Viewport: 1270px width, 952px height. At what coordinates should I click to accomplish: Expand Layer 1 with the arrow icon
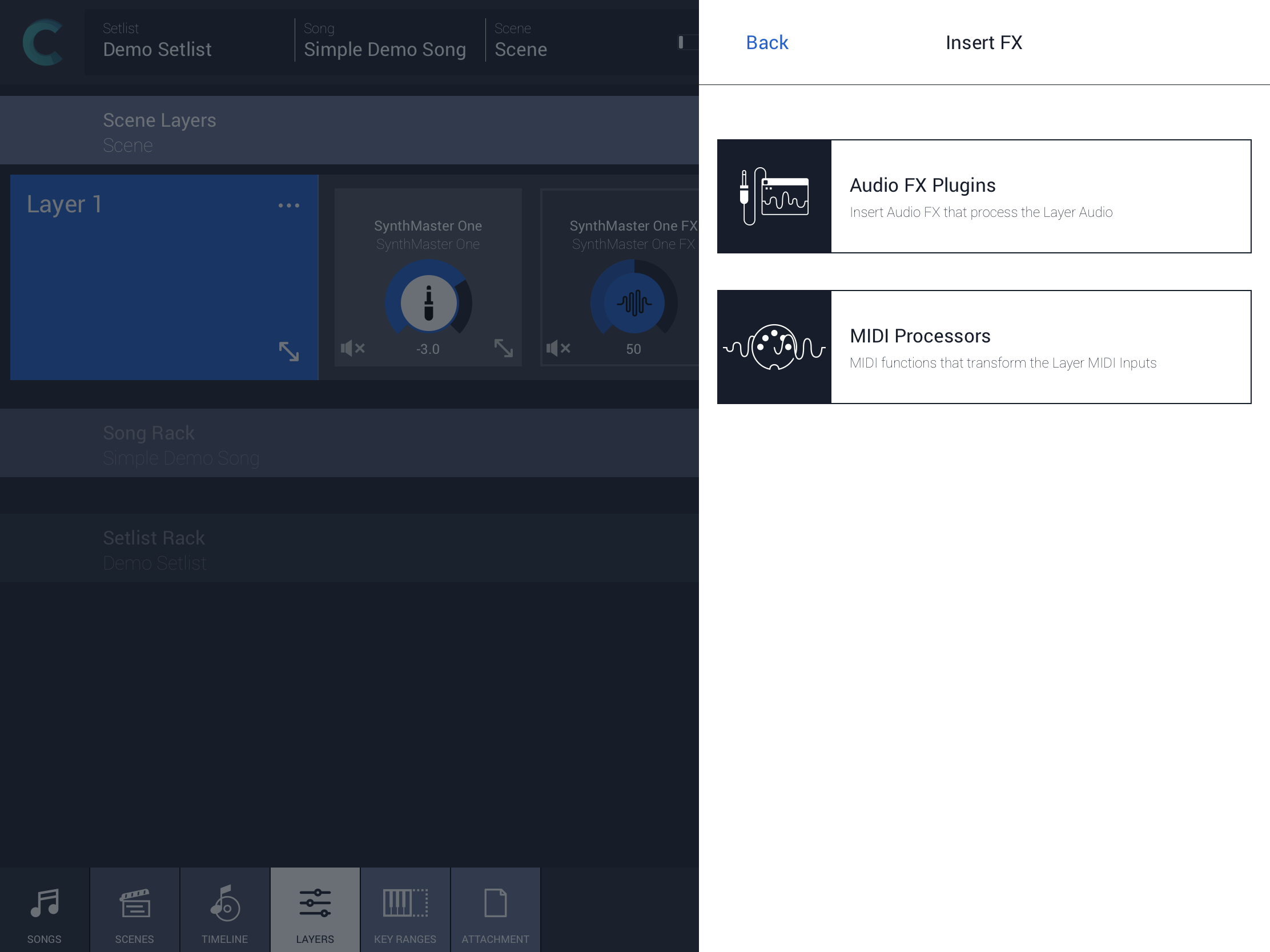click(x=289, y=351)
